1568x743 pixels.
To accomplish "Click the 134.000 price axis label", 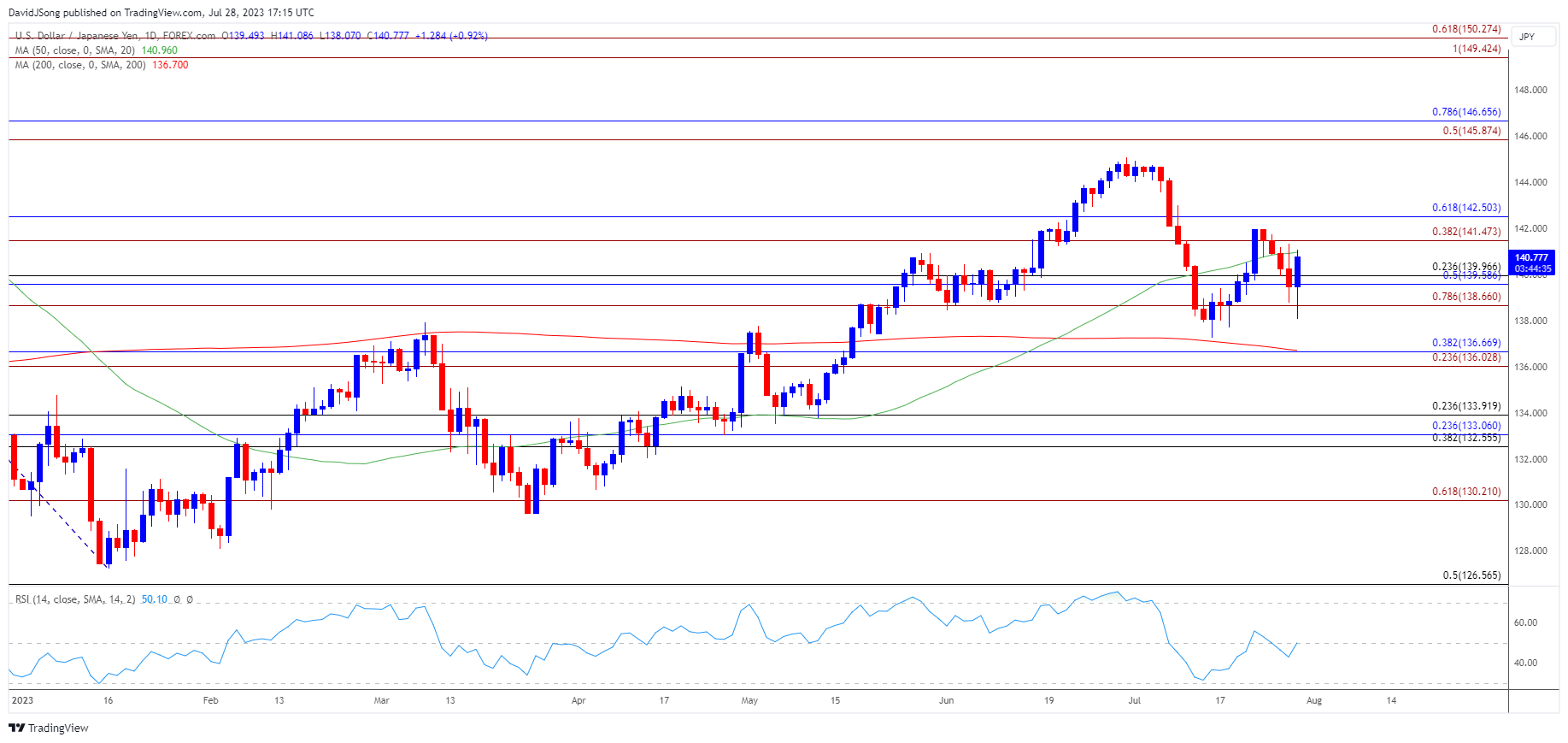I will [x=1530, y=413].
